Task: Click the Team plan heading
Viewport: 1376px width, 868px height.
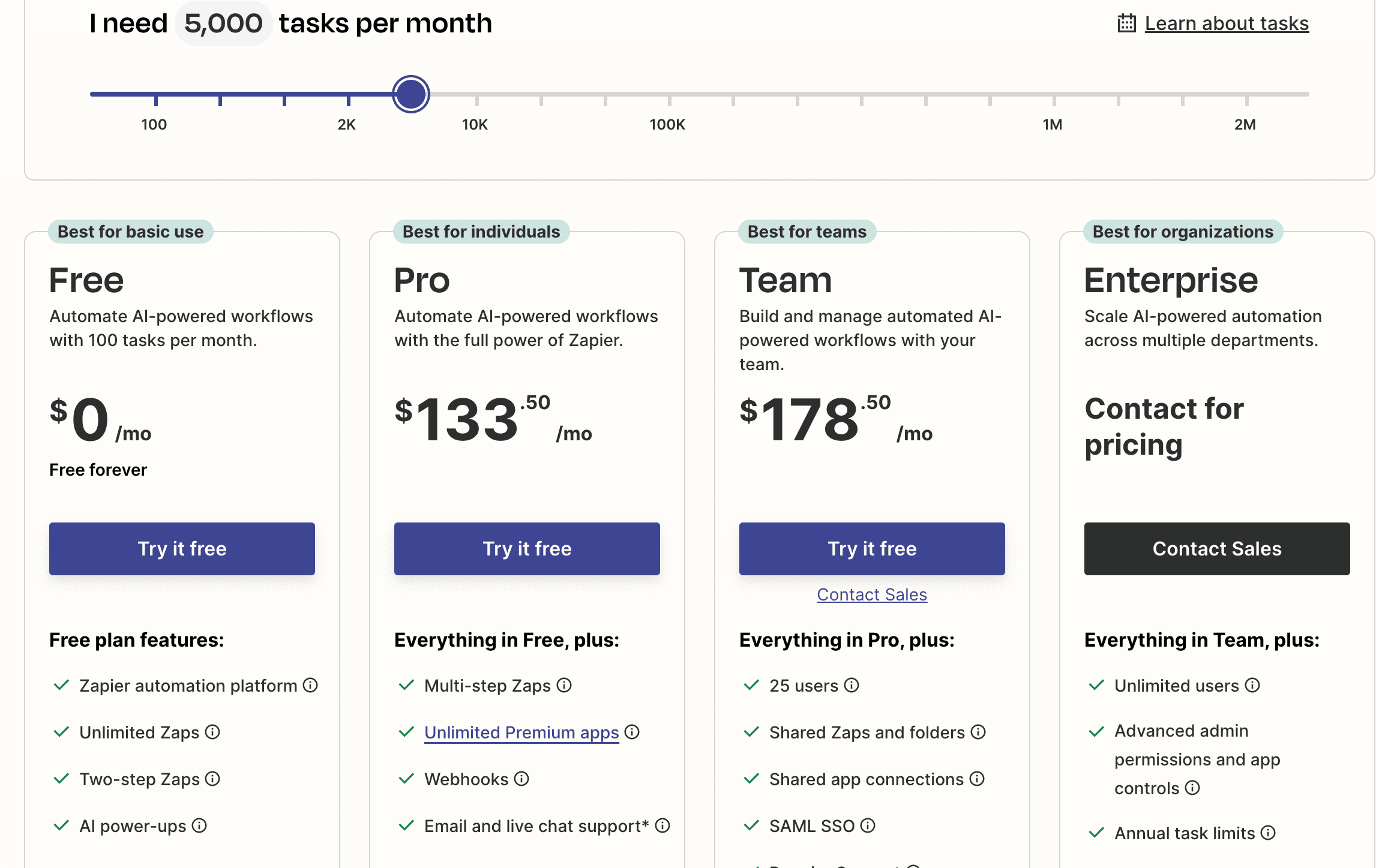Action: 786,280
